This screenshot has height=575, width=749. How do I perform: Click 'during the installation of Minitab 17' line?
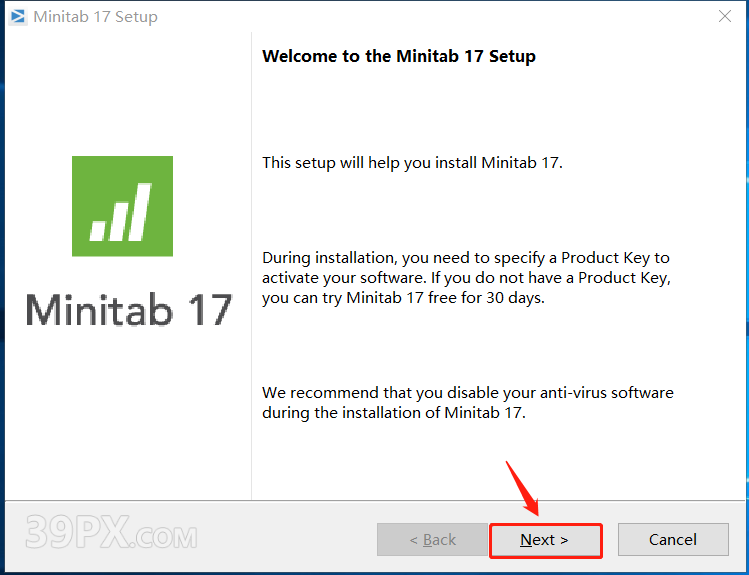(x=394, y=413)
